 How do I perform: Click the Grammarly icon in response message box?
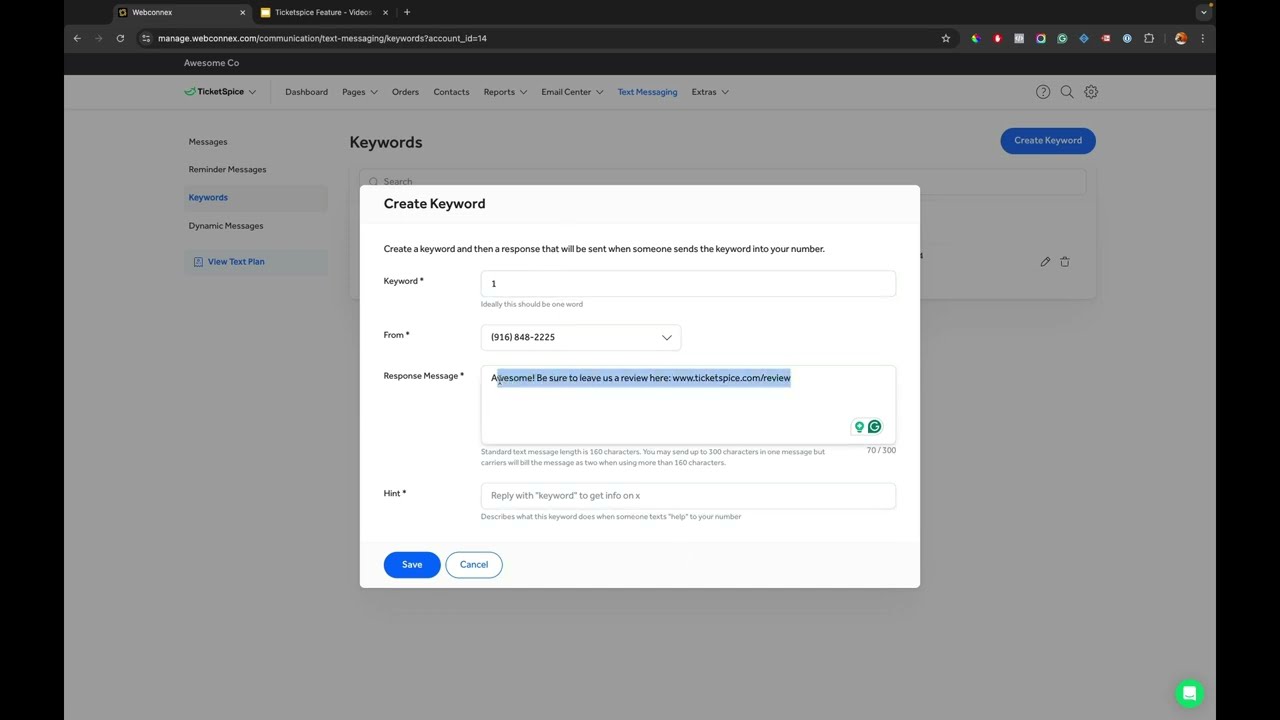point(874,427)
